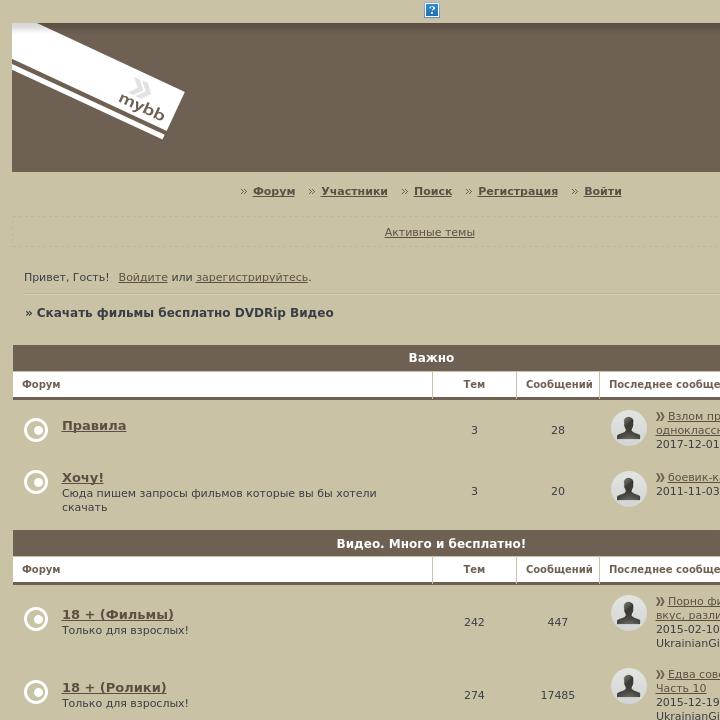Screen dimensions: 720x720
Task: Open the last post link starting with Порно
Action: tap(688, 608)
